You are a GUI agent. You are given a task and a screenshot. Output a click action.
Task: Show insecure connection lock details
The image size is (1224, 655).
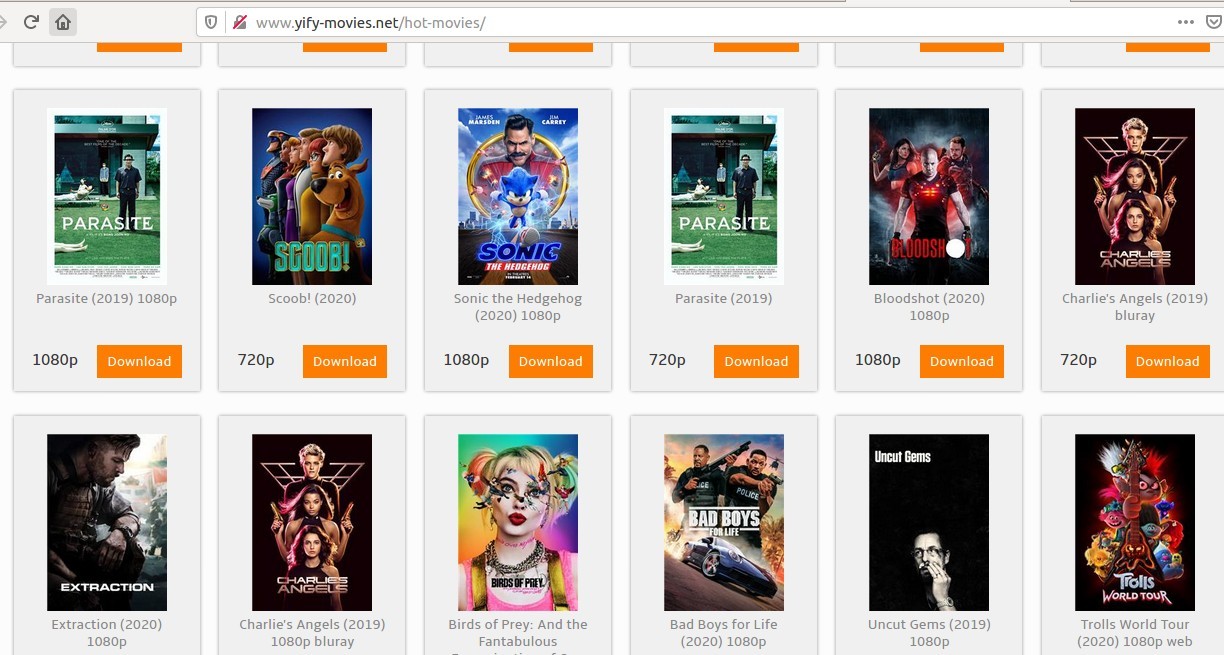click(x=238, y=22)
